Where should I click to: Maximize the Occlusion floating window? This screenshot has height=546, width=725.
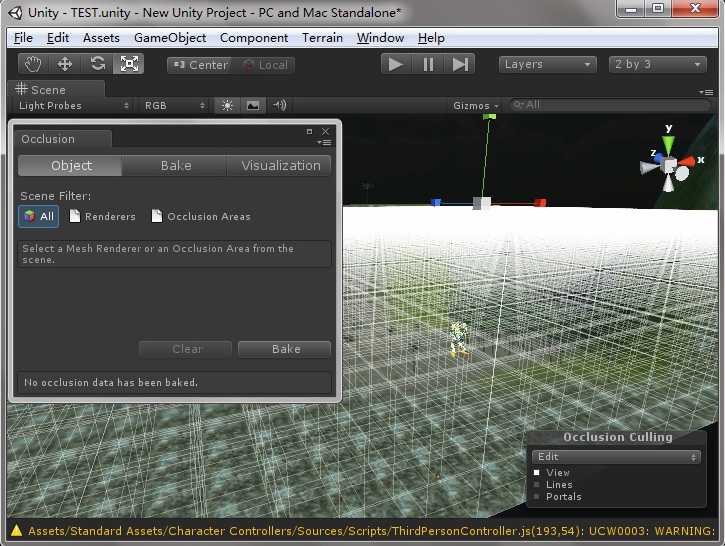pyautogui.click(x=309, y=132)
